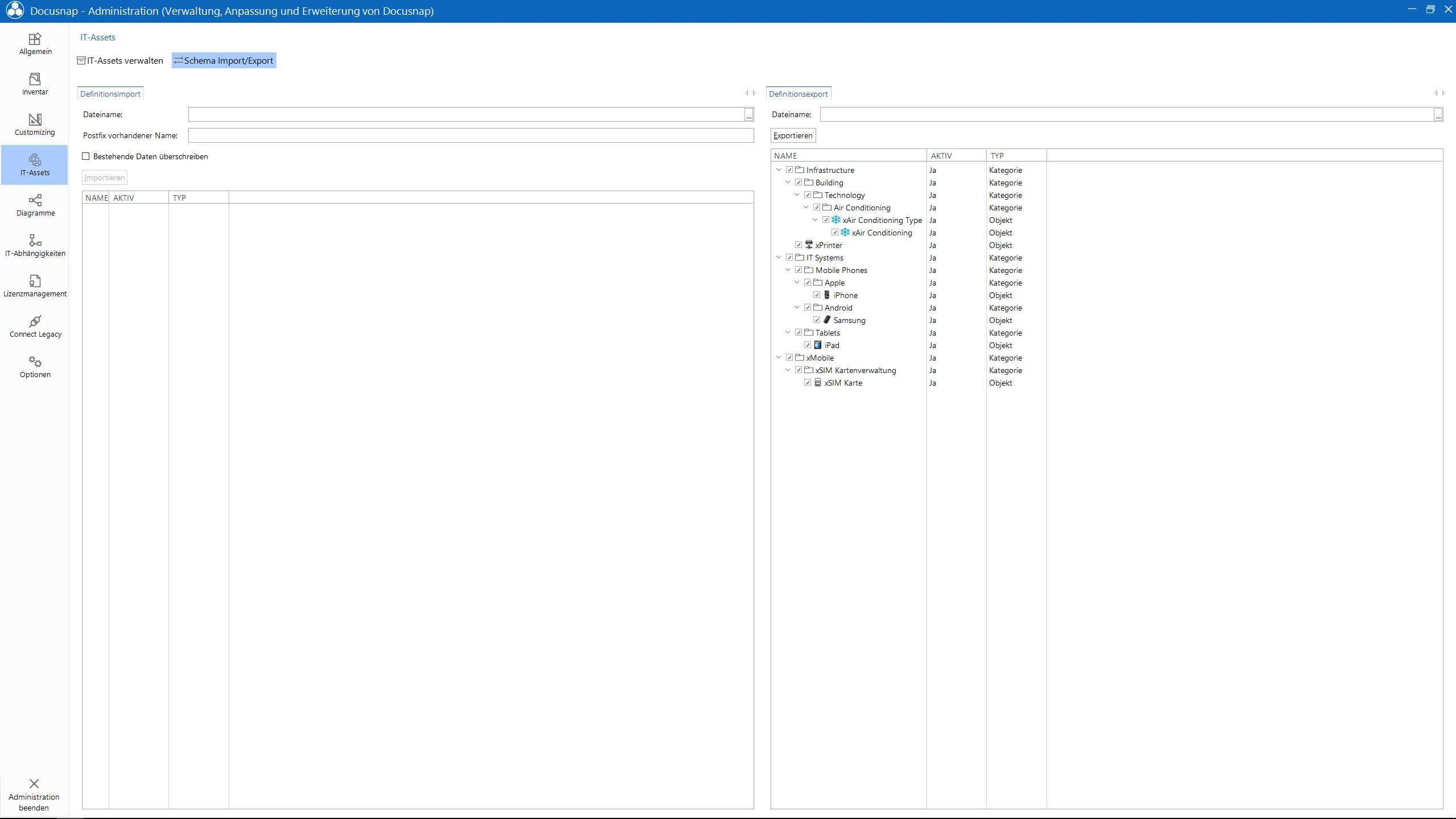The height and width of the screenshot is (819, 1456).
Task: Click the folder icon of Mobile Phones
Action: [809, 270]
